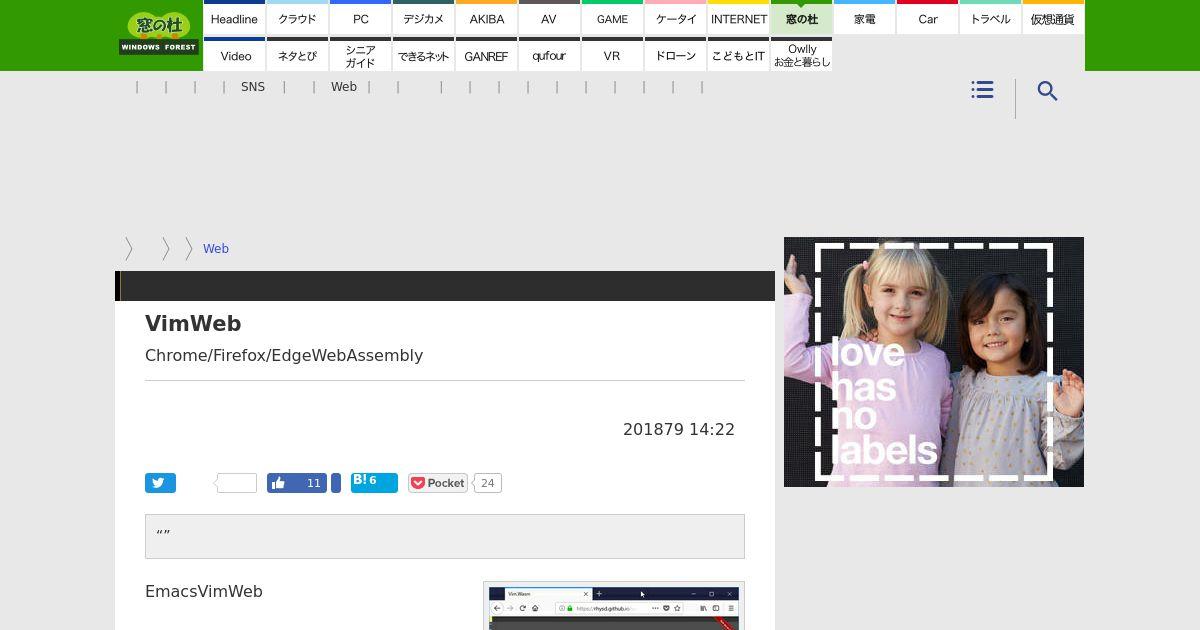Screen dimensions: 1200x630
Task: Select the できるネット tab
Action: tap(423, 55)
